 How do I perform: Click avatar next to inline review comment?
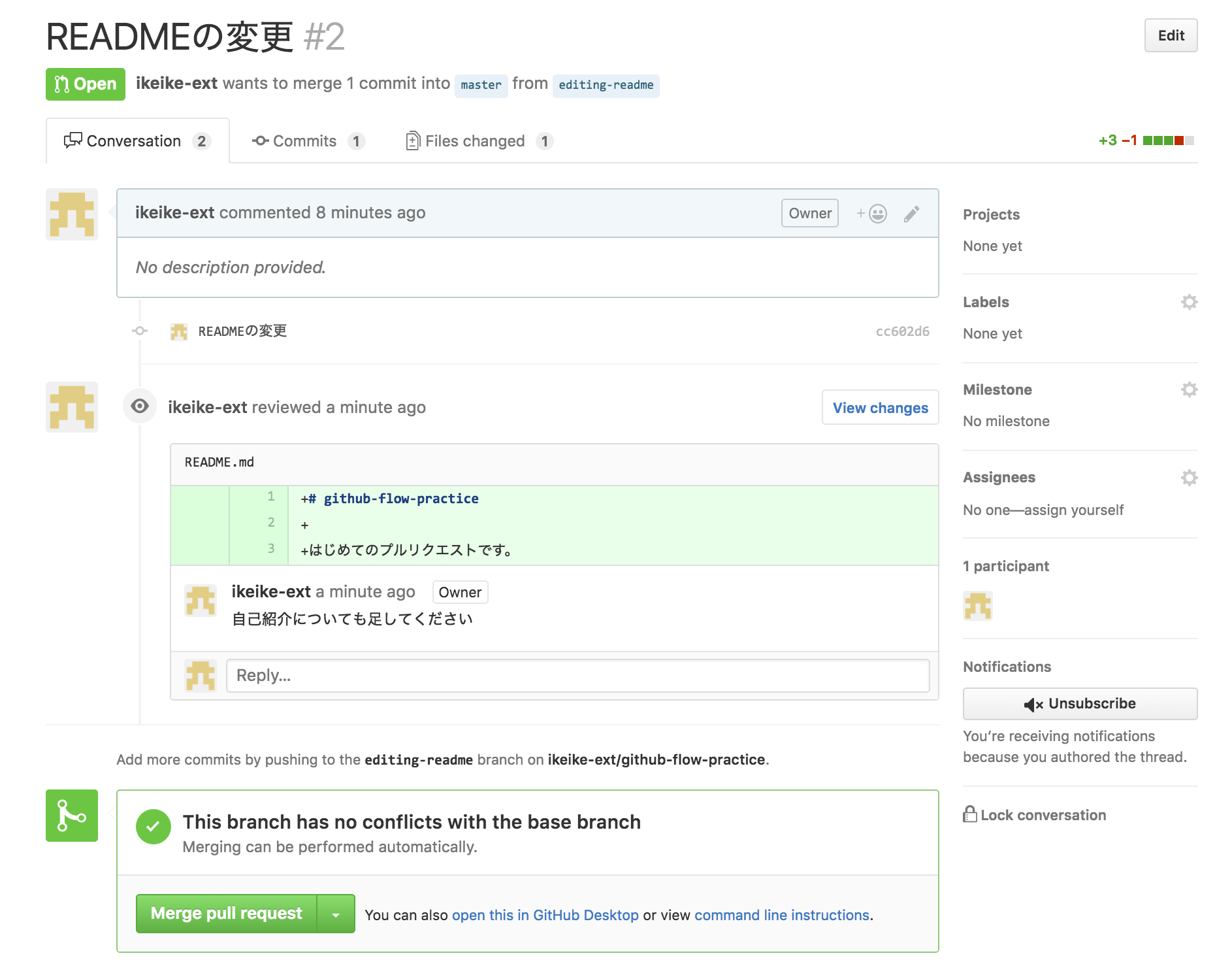[201, 601]
